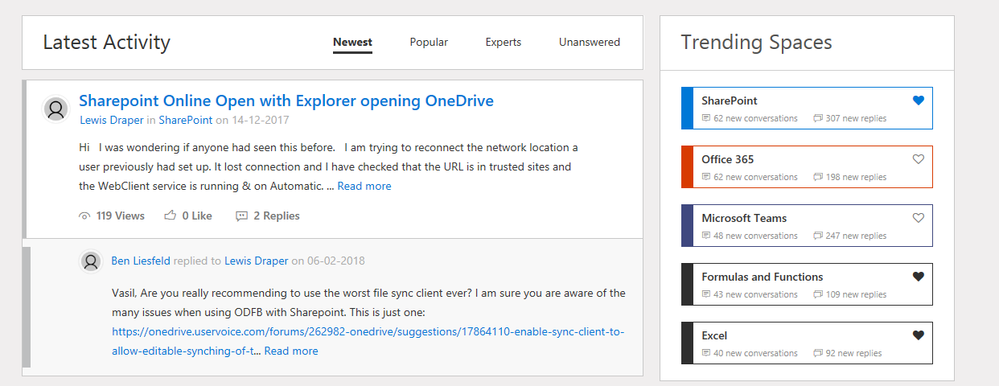Click SharePoint's '62 new conversations' text
The image size is (999, 386).
click(756, 118)
